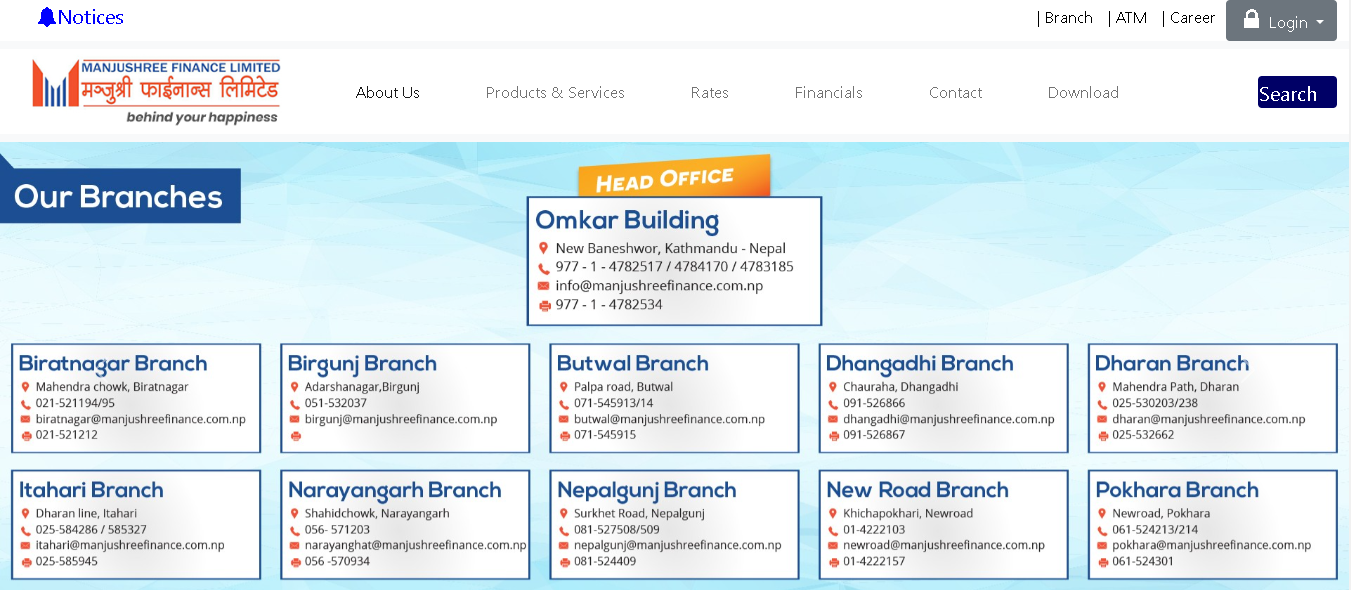
Task: Open the Download menu
Action: pos(1083,93)
